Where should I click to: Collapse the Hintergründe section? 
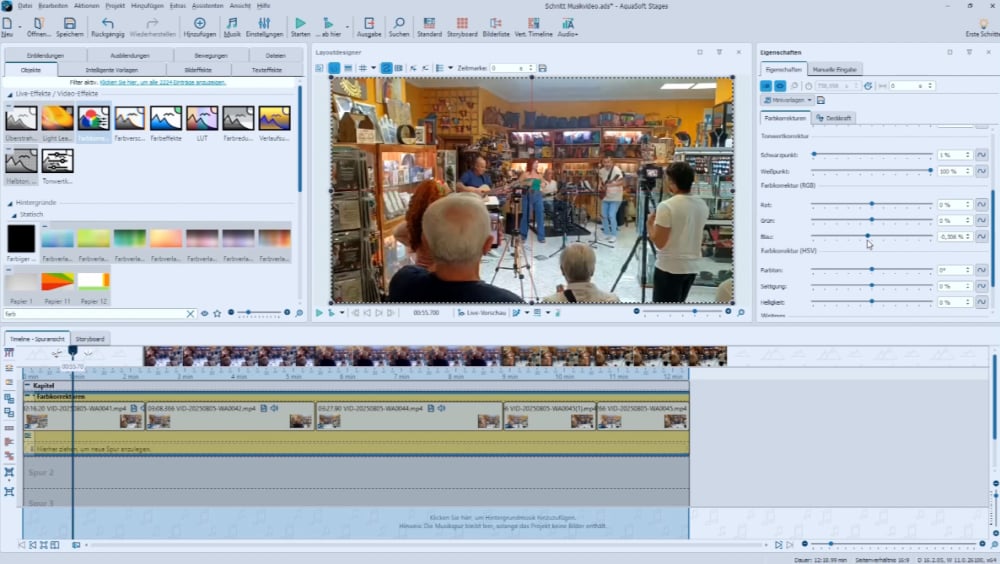[8, 203]
